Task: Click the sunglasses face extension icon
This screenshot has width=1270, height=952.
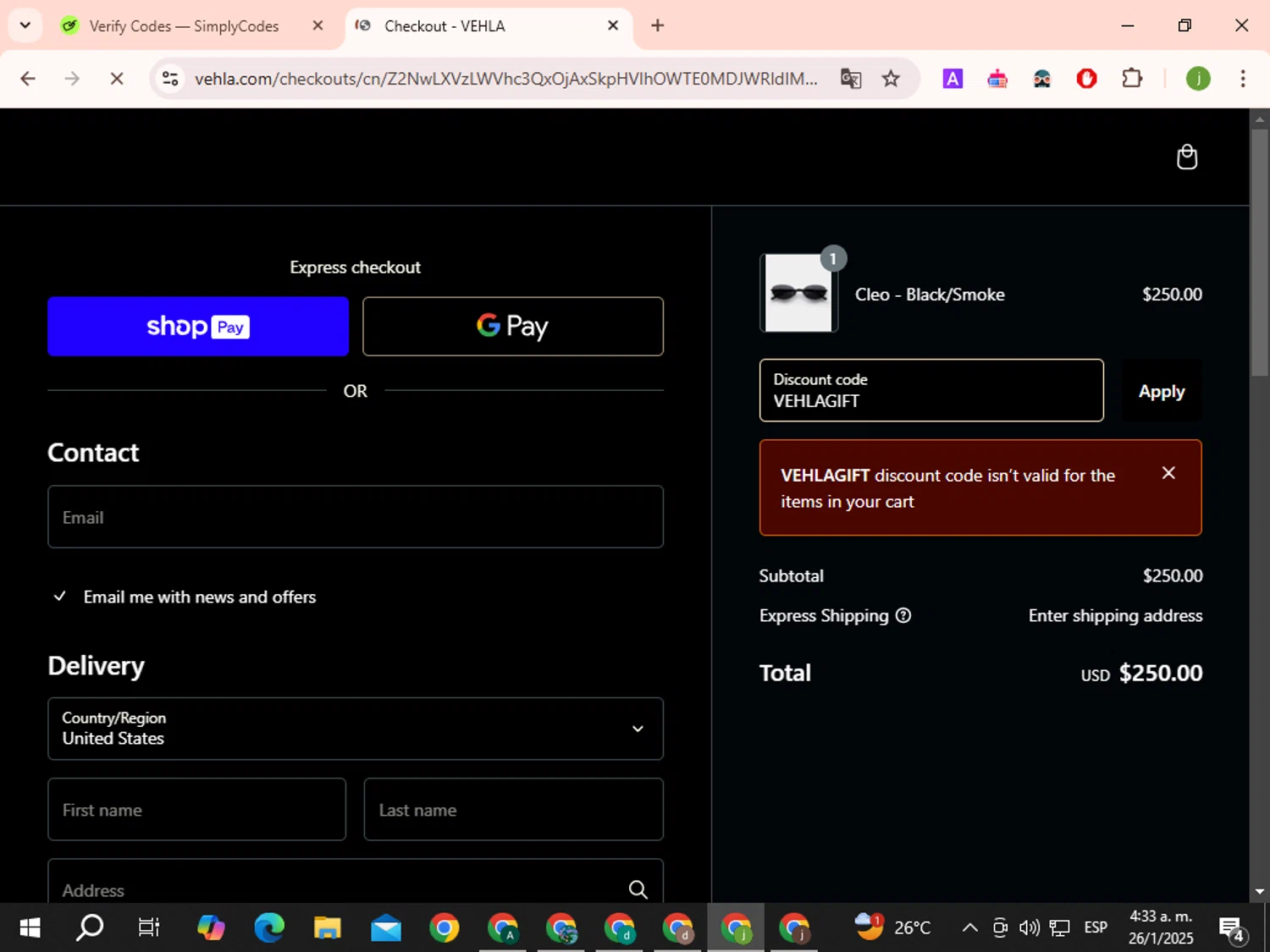Action: [x=1042, y=79]
